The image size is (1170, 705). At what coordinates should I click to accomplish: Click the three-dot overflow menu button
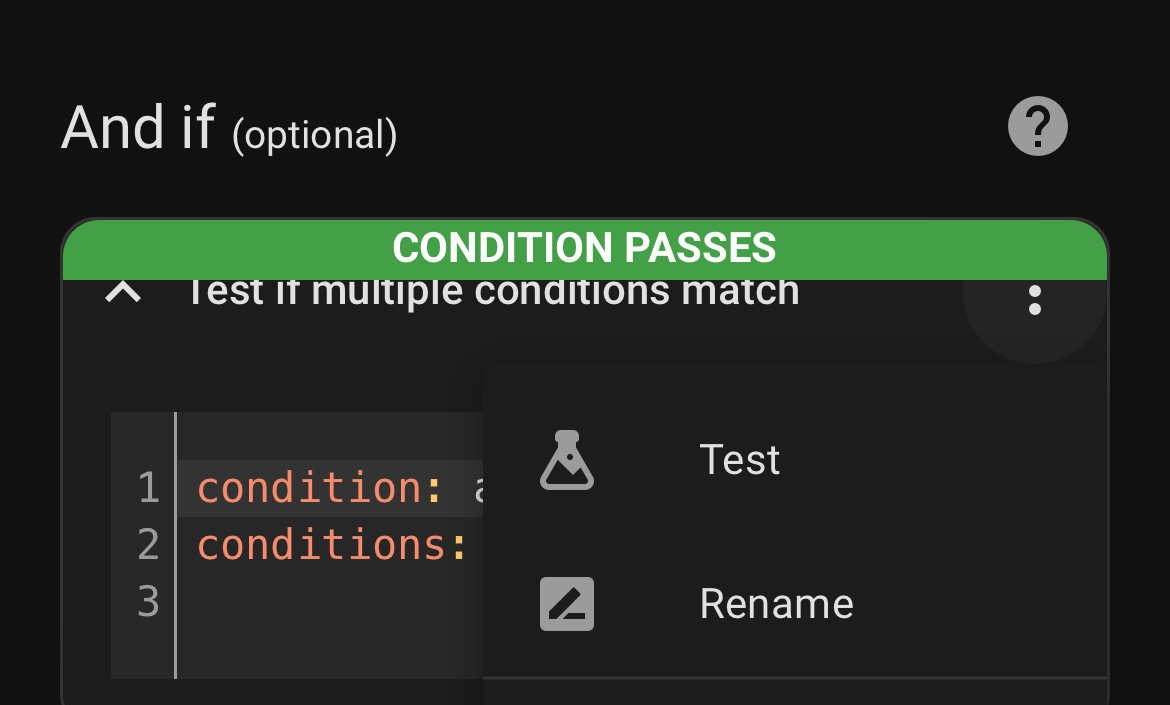pyautogui.click(x=1035, y=300)
